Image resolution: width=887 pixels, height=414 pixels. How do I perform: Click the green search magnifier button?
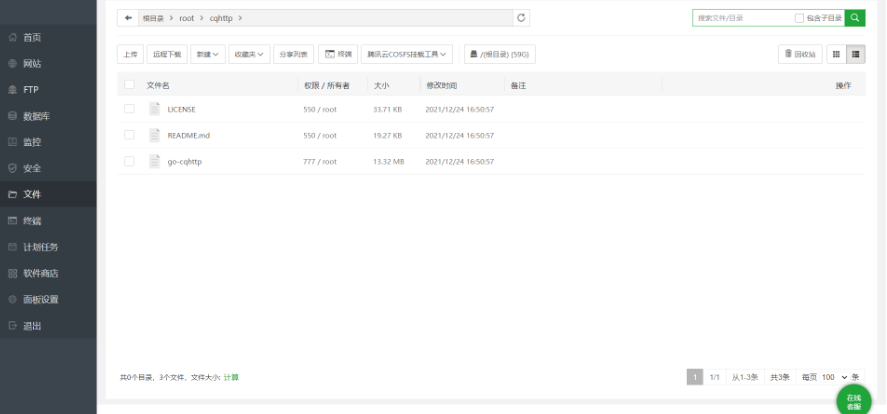pyautogui.click(x=855, y=18)
